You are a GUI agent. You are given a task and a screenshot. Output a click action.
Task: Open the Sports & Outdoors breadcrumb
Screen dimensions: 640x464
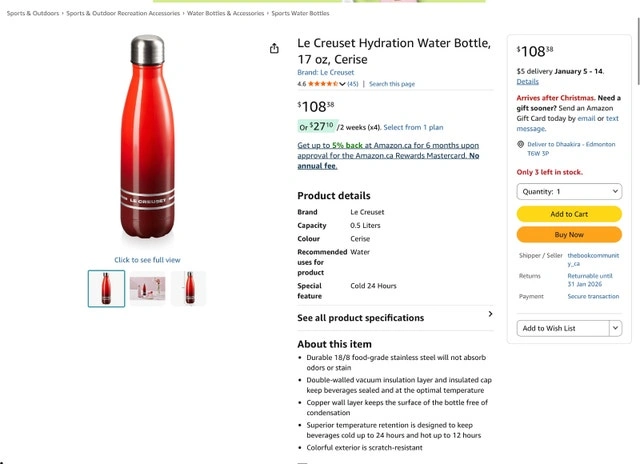33,14
